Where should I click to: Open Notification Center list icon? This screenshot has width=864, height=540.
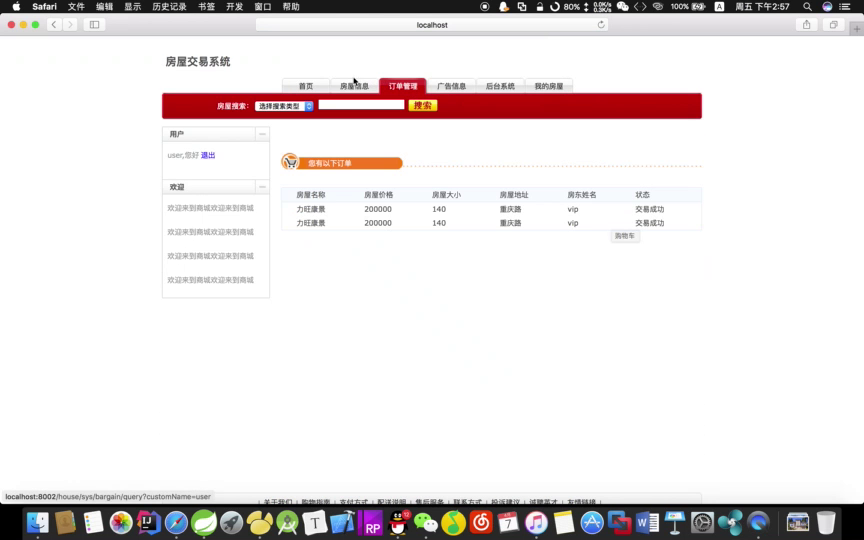point(845,7)
